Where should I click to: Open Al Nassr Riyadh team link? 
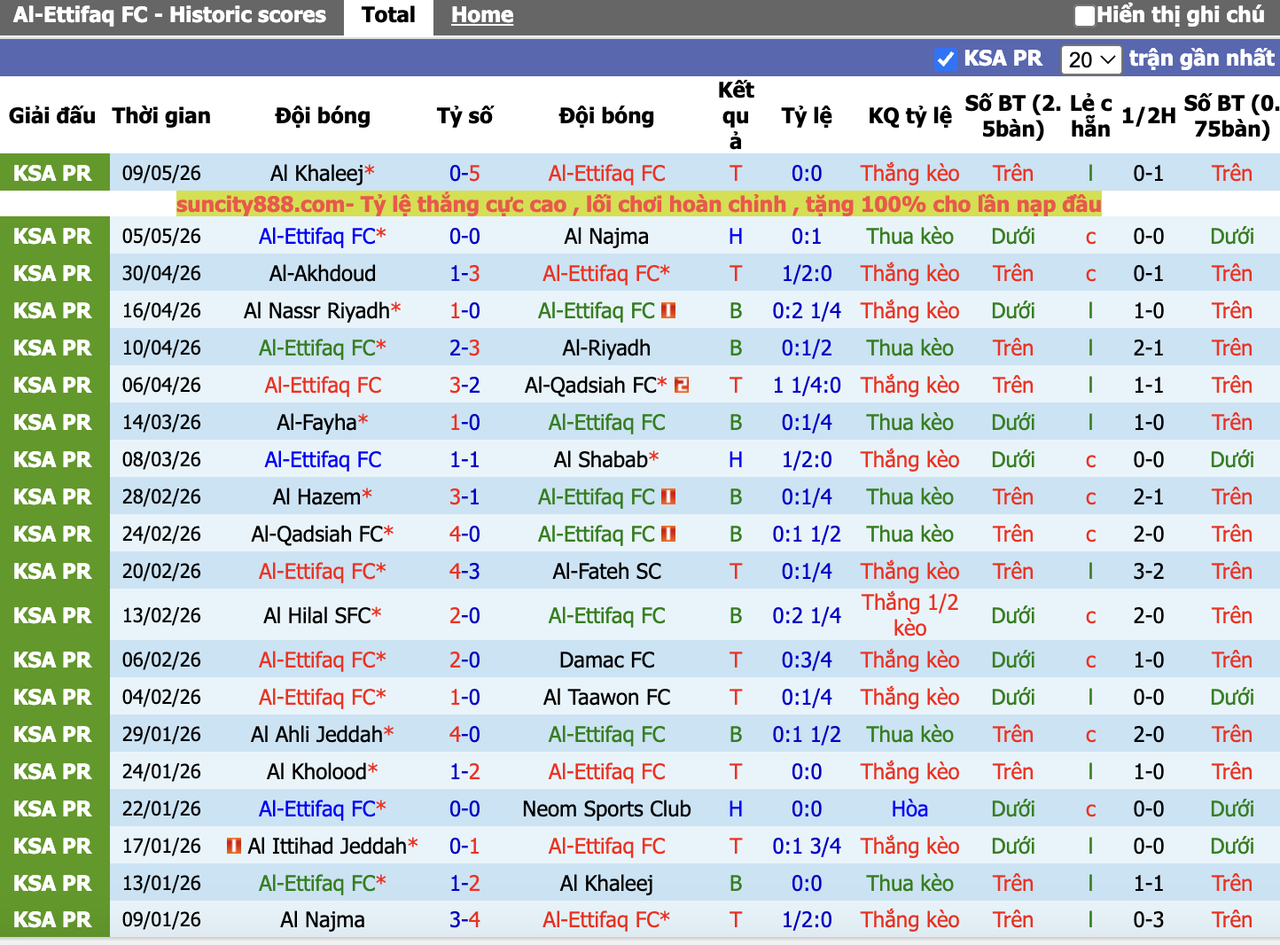point(316,311)
